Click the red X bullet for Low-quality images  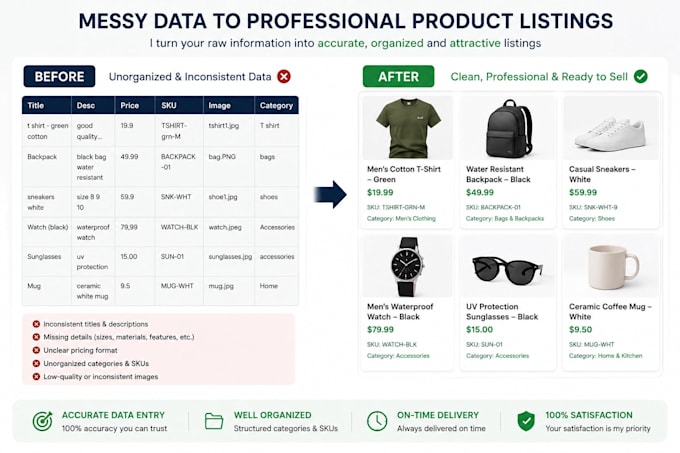click(x=36, y=377)
